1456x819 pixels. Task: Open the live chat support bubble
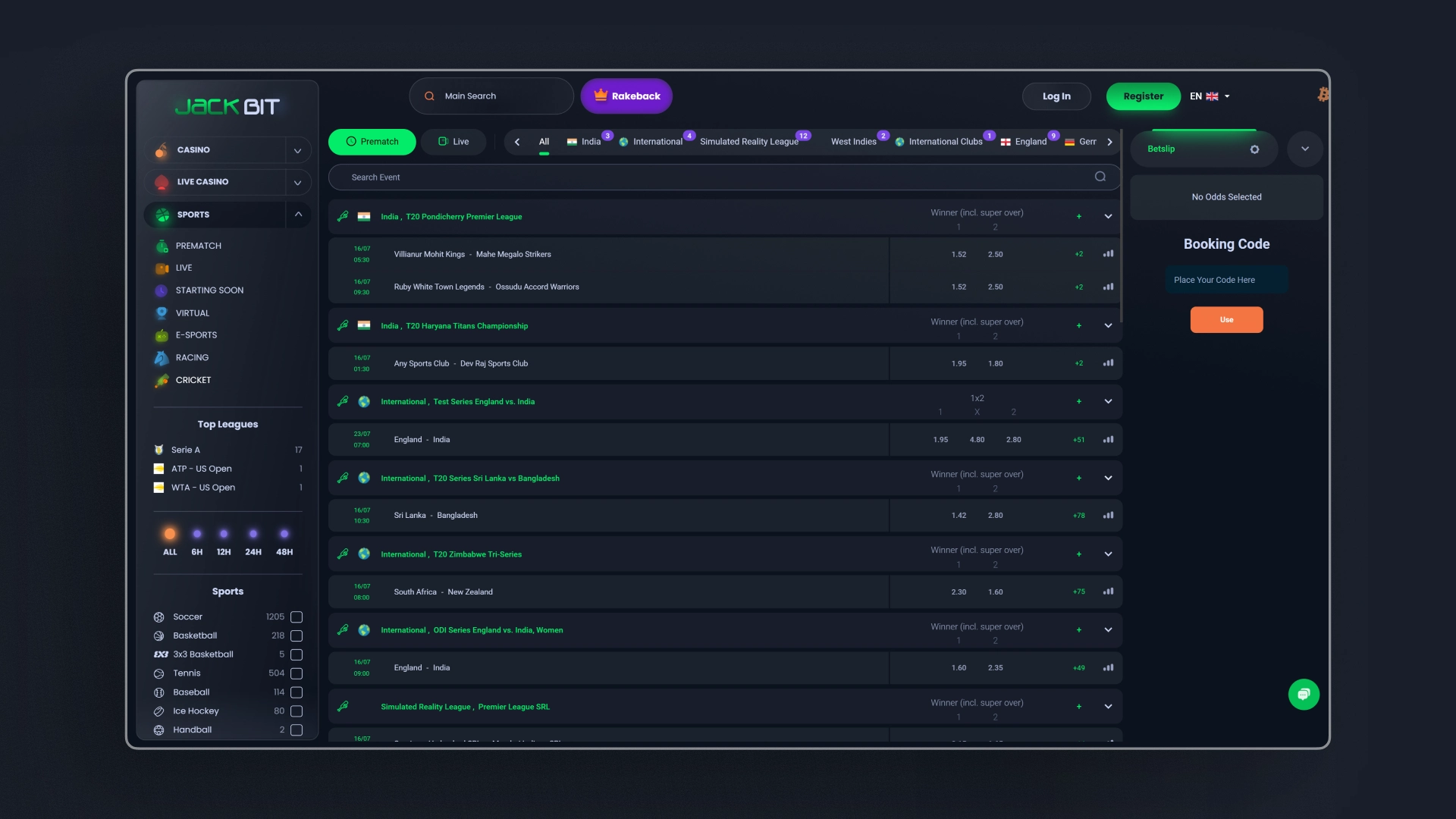[x=1304, y=694]
